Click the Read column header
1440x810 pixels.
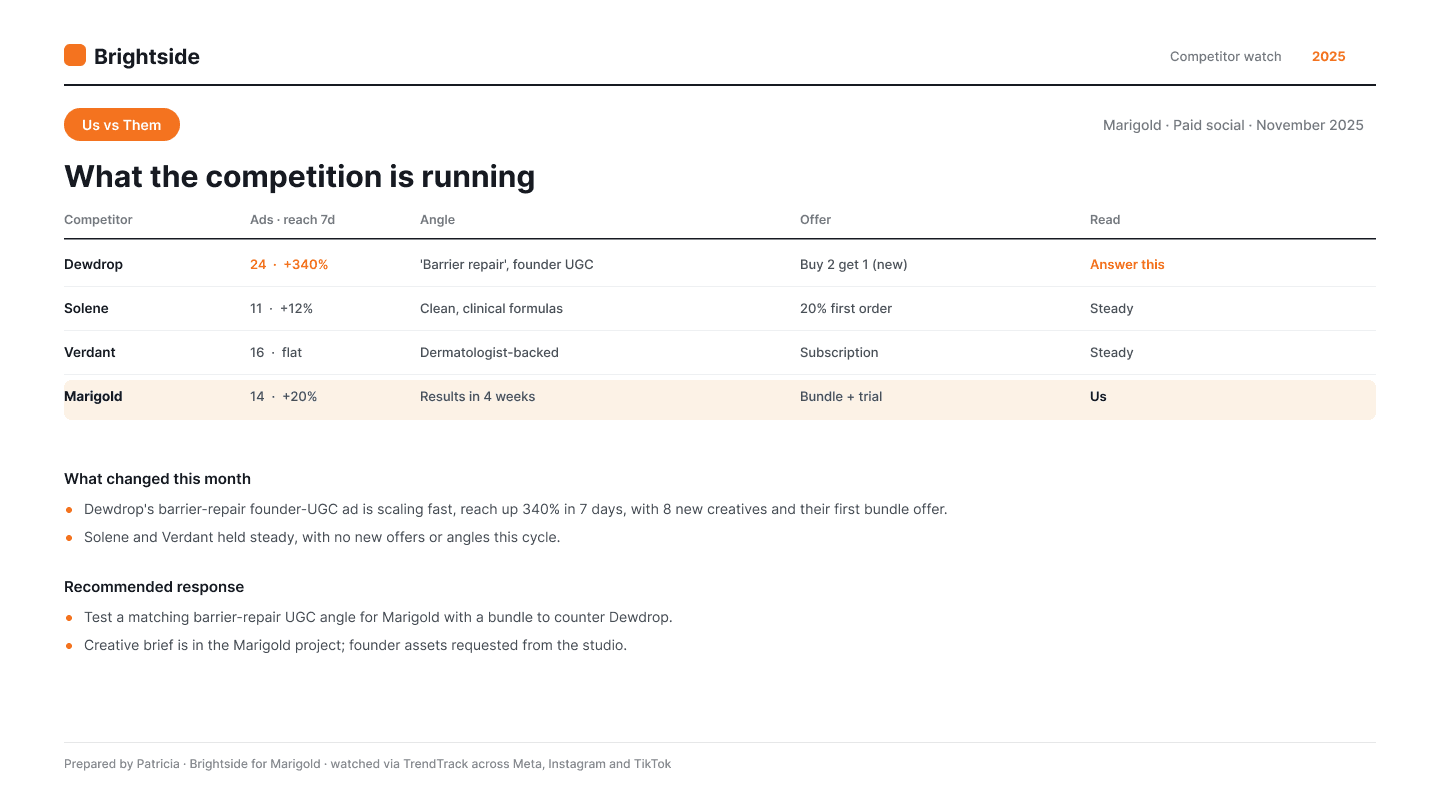click(1105, 220)
